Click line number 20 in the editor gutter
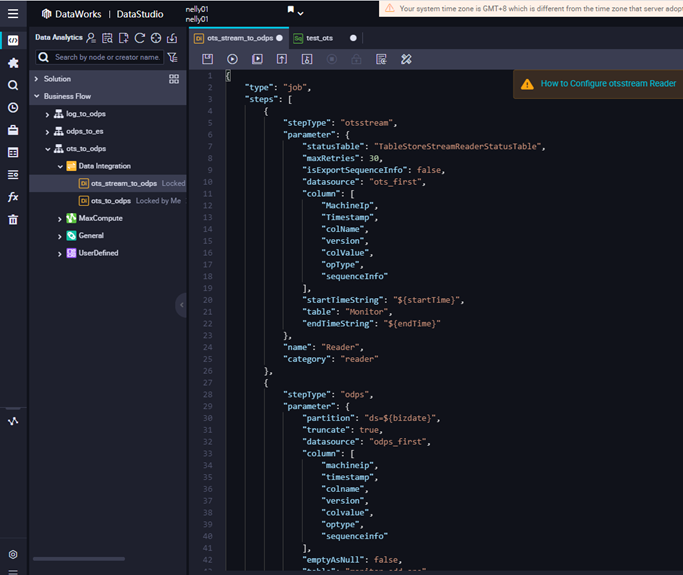 (207, 300)
